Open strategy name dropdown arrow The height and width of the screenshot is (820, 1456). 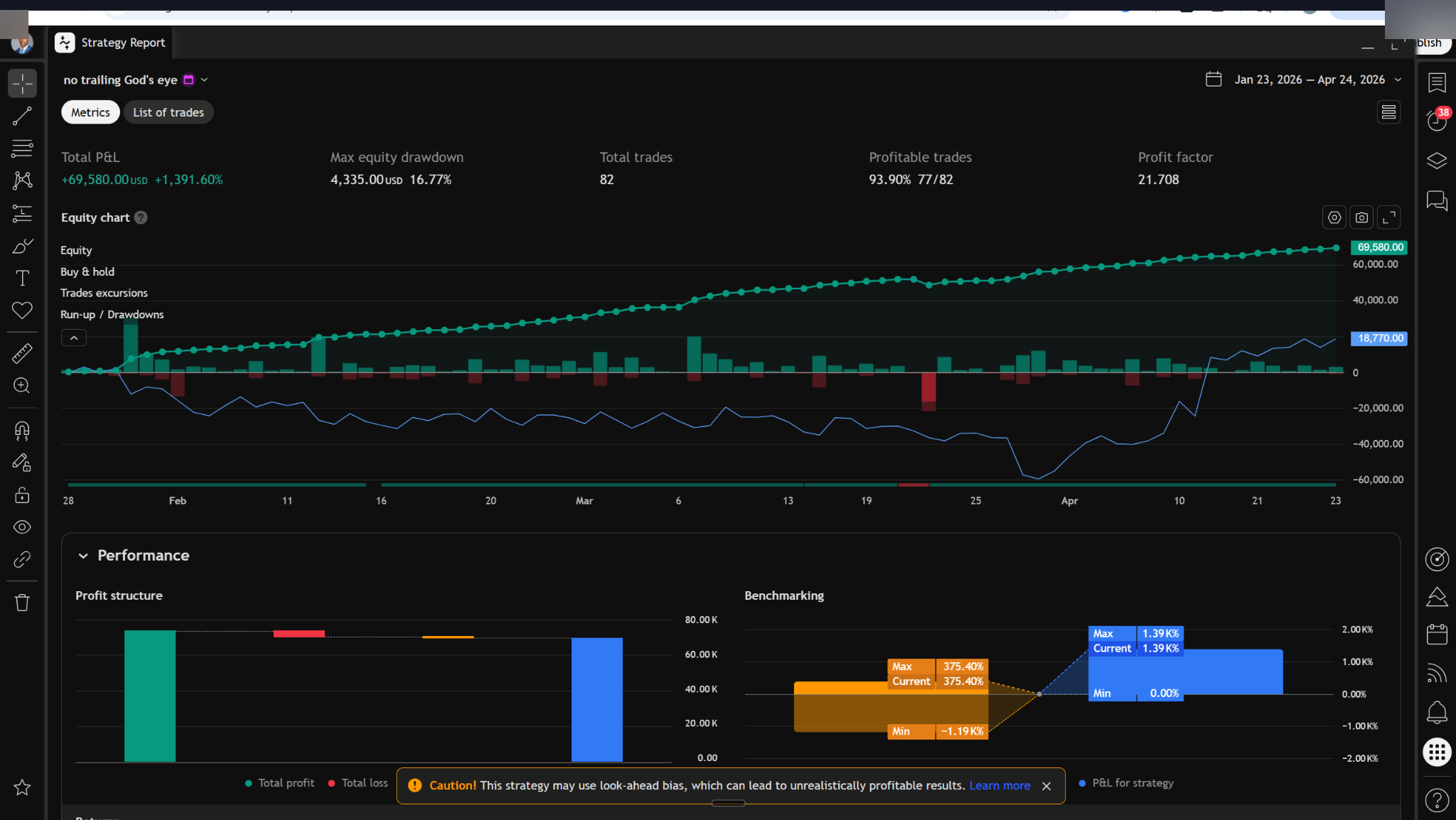tap(204, 80)
